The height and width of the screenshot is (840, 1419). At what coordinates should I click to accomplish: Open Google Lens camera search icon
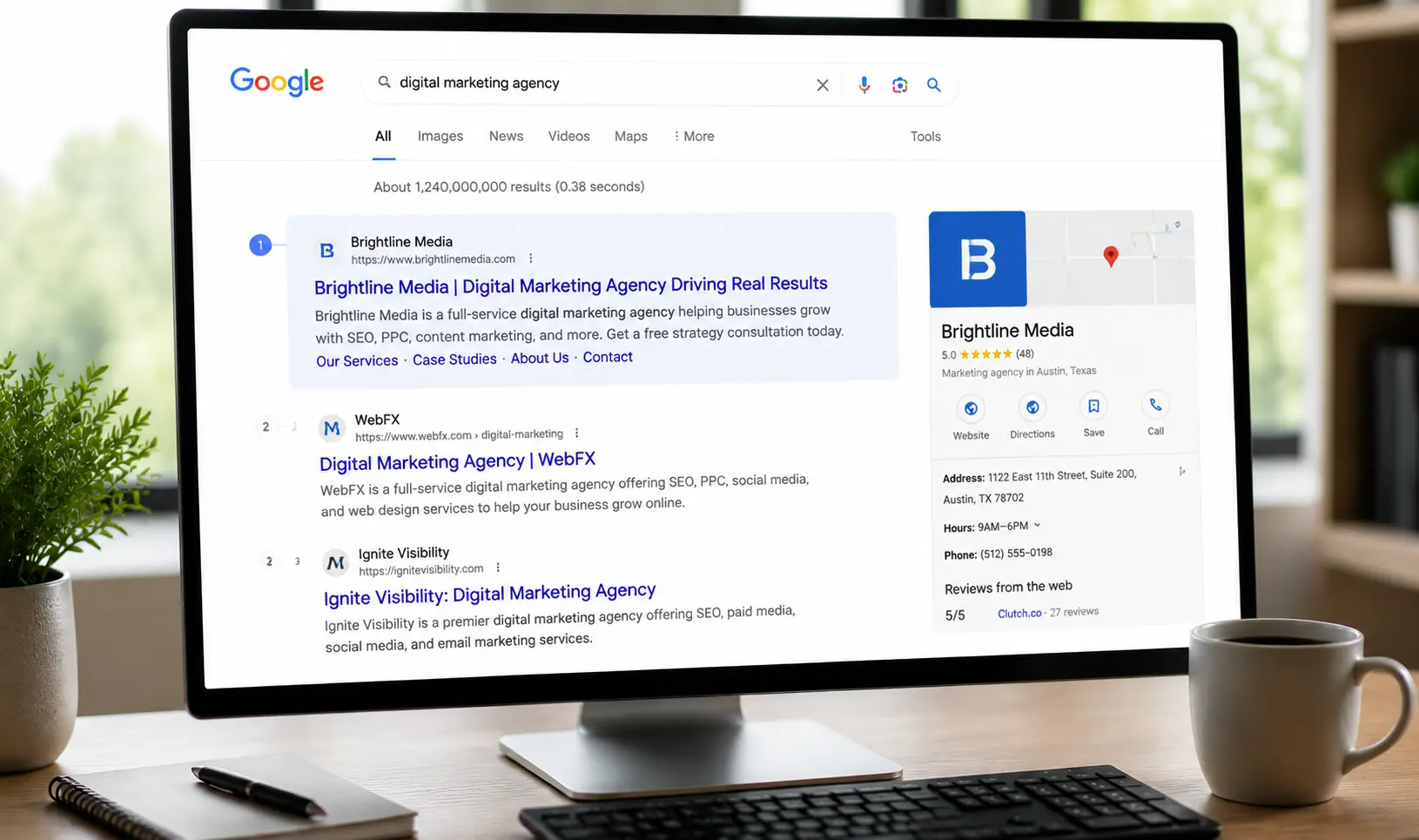(899, 84)
